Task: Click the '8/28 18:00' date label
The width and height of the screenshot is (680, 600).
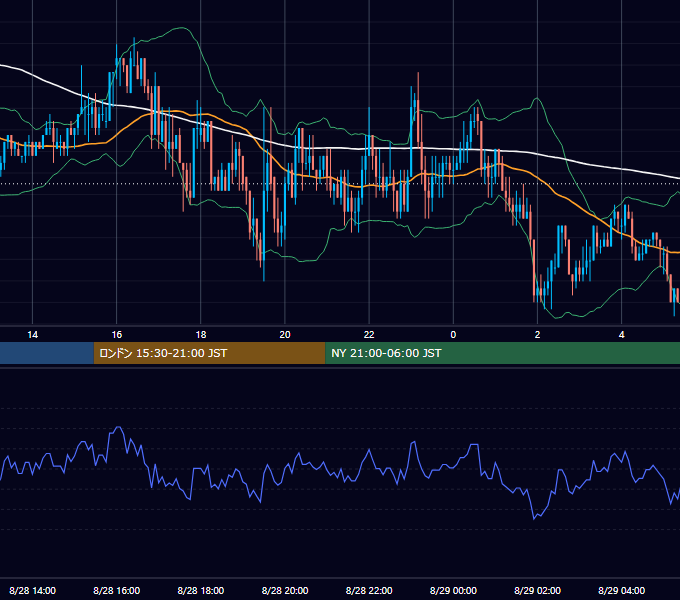Action: 201,590
